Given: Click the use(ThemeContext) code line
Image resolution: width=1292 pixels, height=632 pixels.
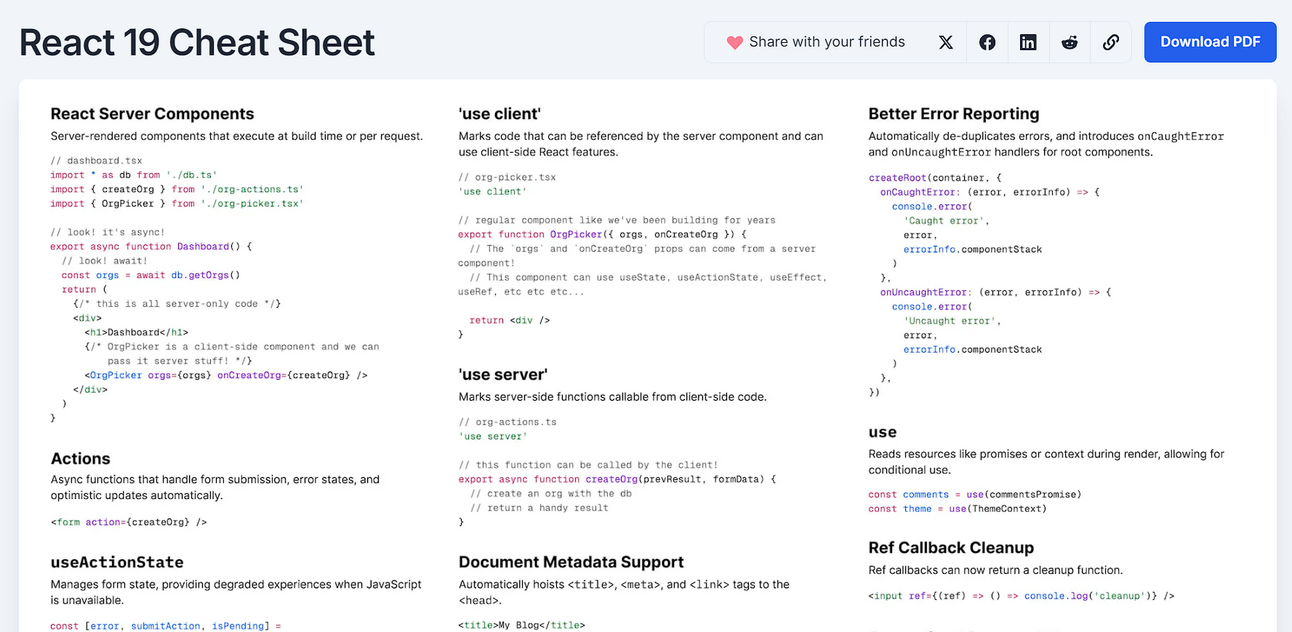Looking at the screenshot, I should [x=957, y=508].
